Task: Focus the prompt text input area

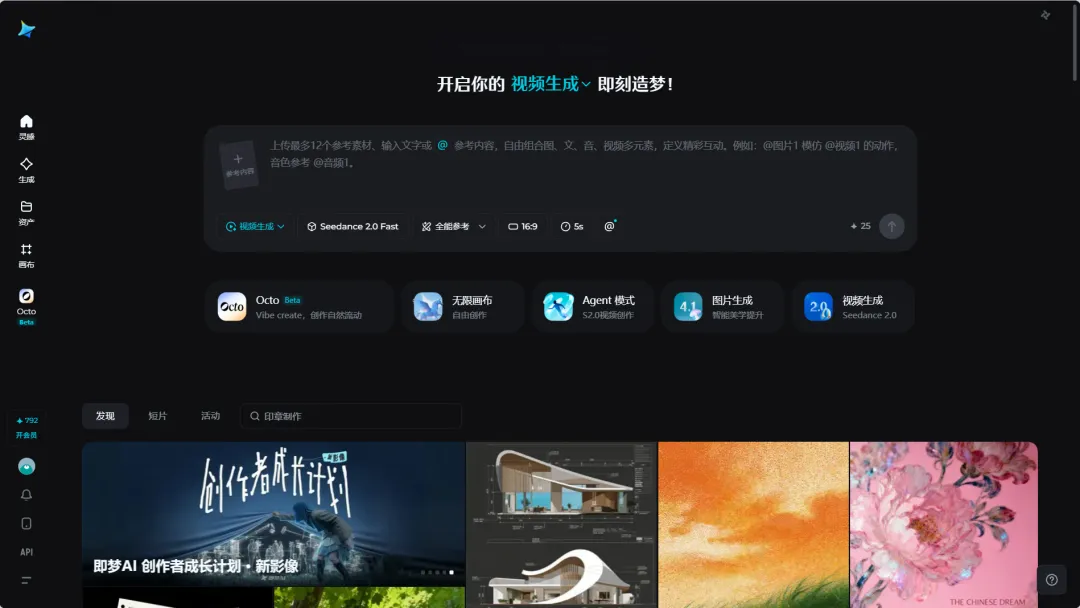Action: pyautogui.click(x=585, y=154)
